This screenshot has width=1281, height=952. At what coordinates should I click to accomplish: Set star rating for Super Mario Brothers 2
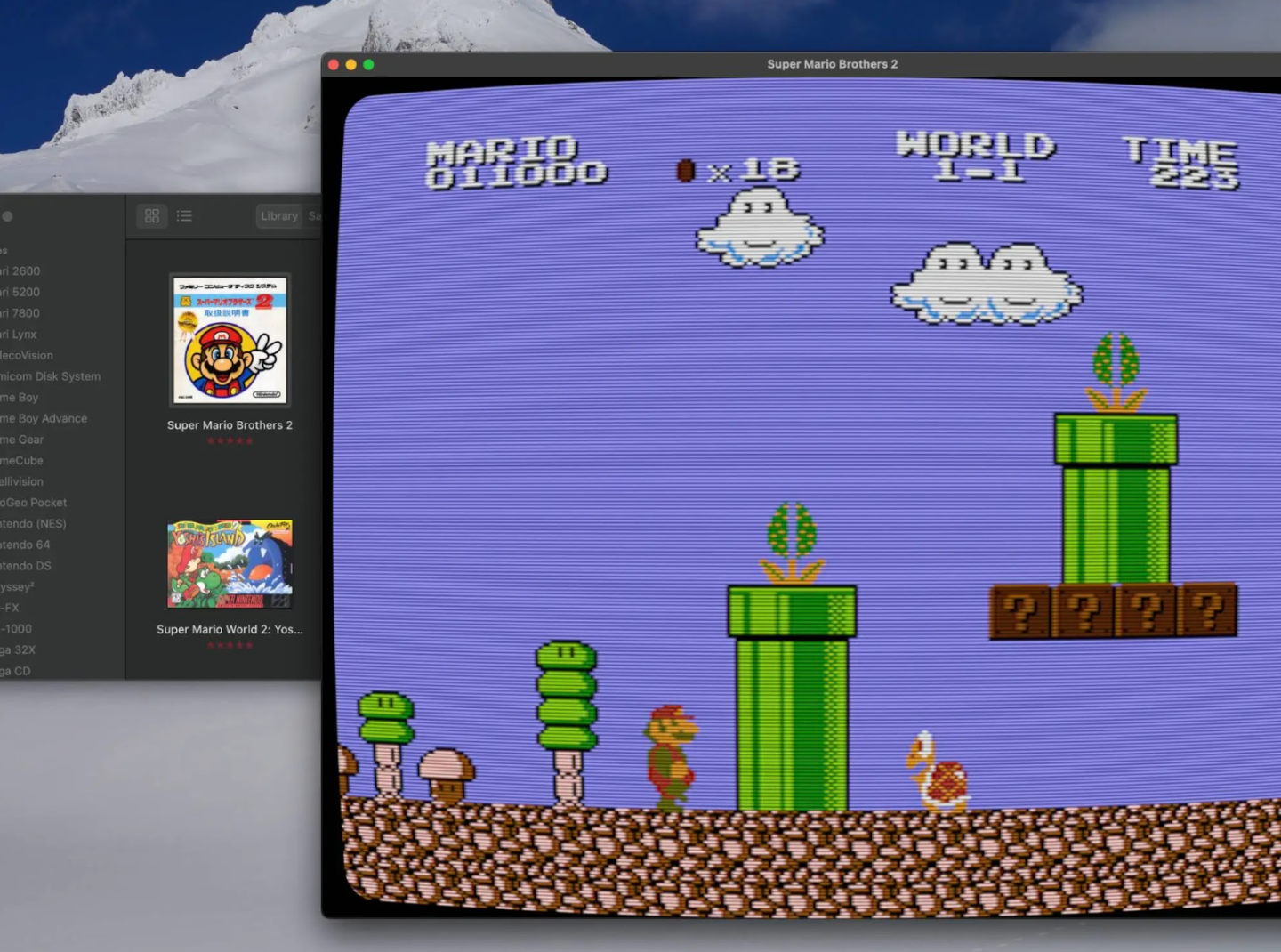coord(230,441)
